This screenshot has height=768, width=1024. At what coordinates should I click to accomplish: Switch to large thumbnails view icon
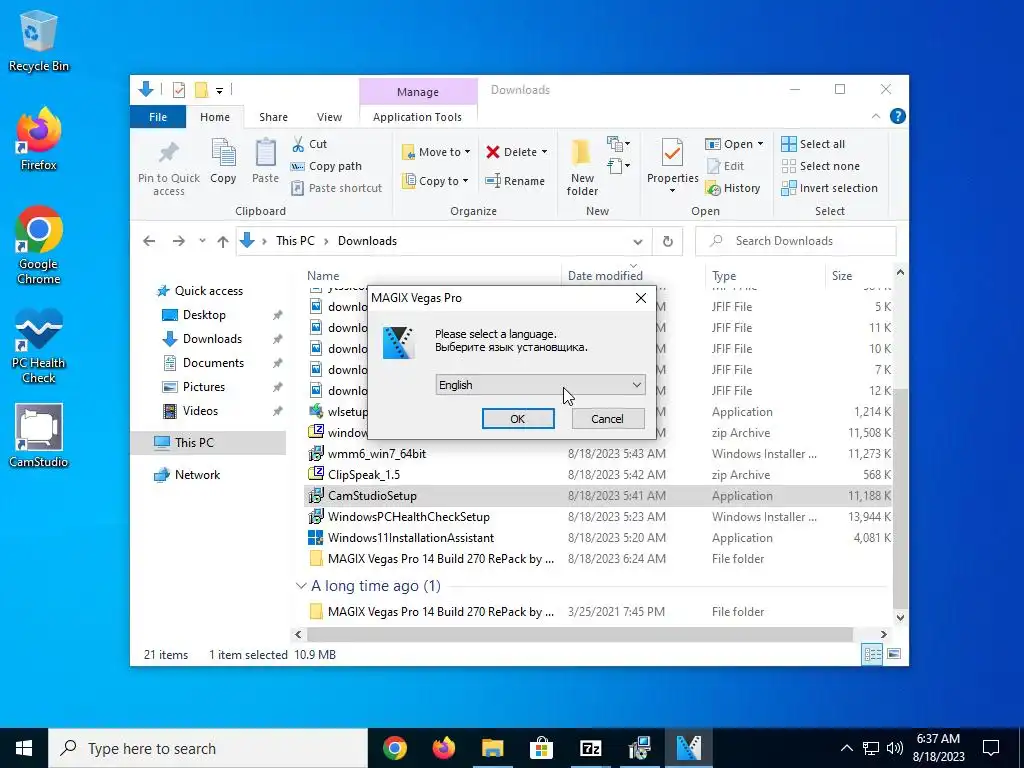point(894,654)
